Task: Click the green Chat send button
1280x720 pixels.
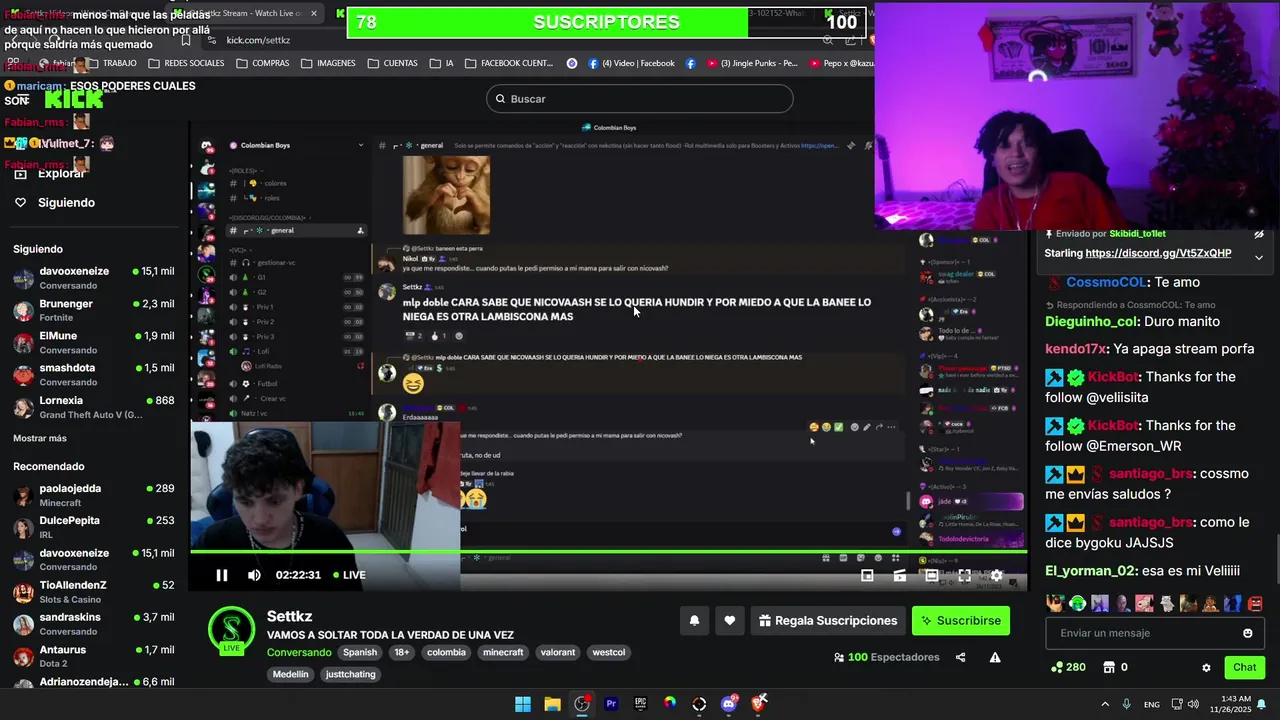Action: coord(1244,667)
